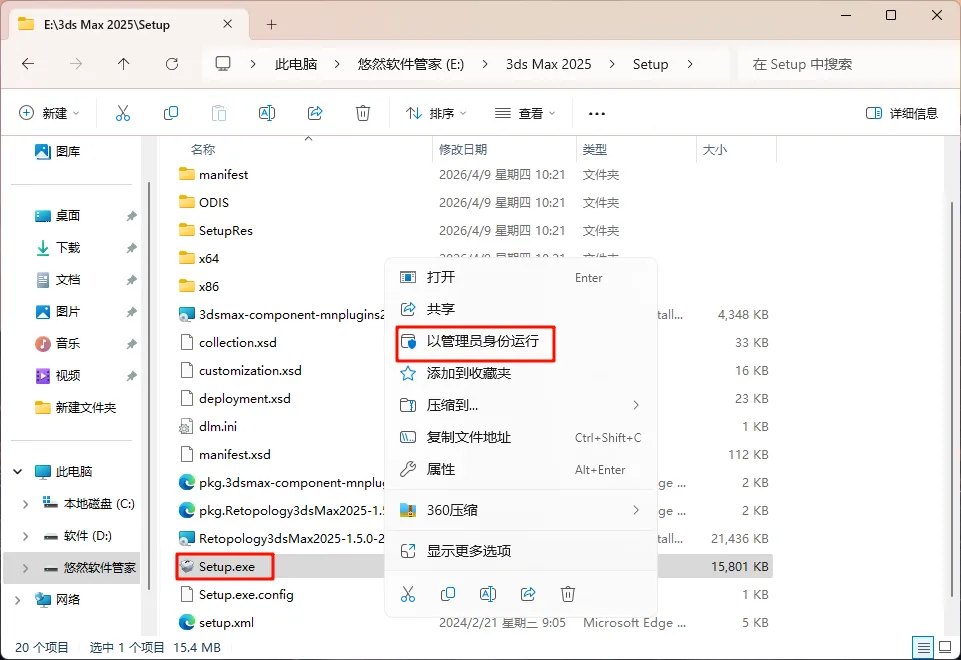Switch to large thumbnails view in status bar

click(944, 647)
